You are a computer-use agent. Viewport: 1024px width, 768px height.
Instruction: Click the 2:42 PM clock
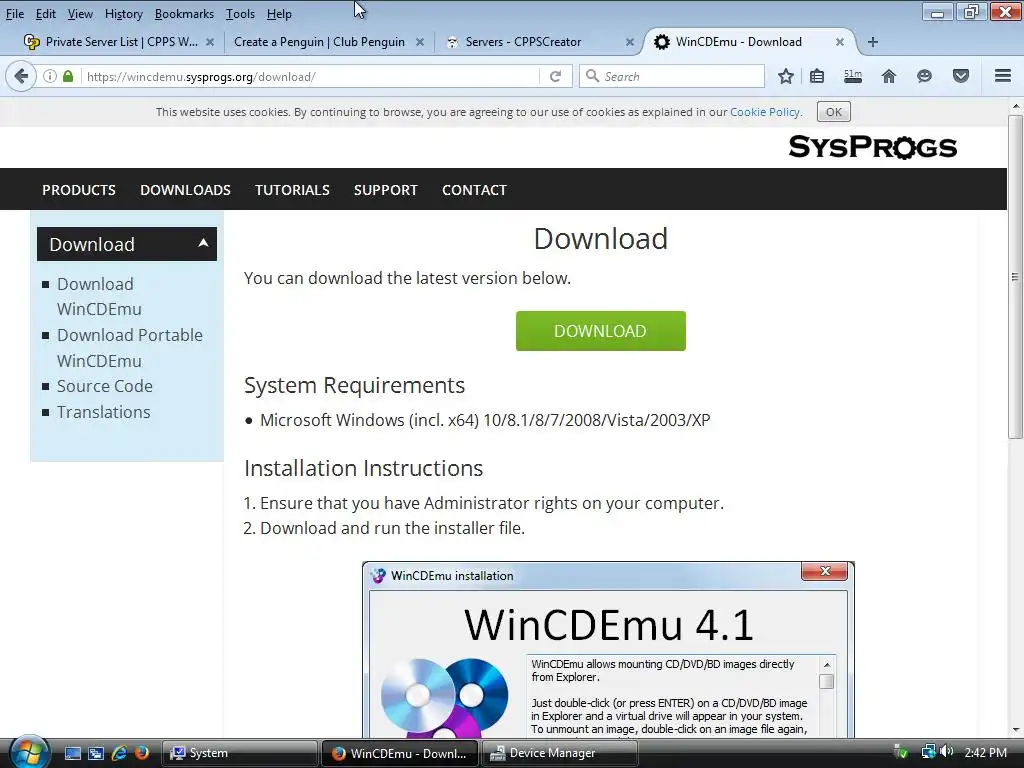[x=985, y=752]
